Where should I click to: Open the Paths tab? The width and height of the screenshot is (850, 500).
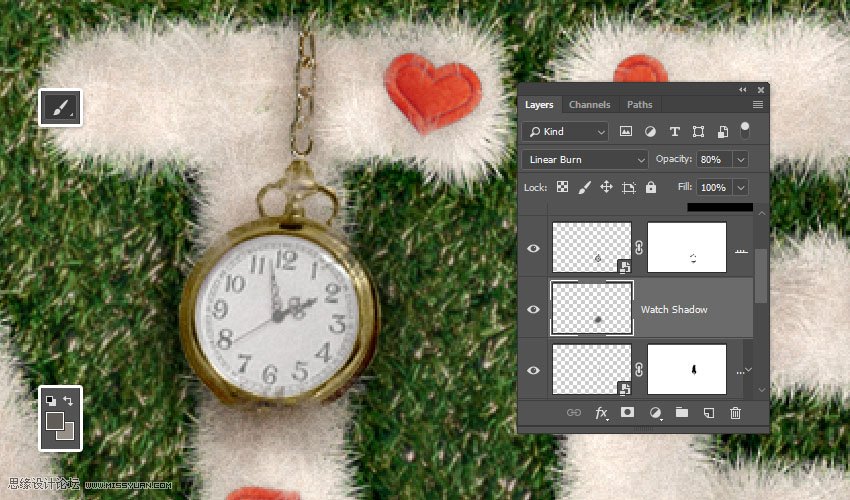click(x=639, y=104)
